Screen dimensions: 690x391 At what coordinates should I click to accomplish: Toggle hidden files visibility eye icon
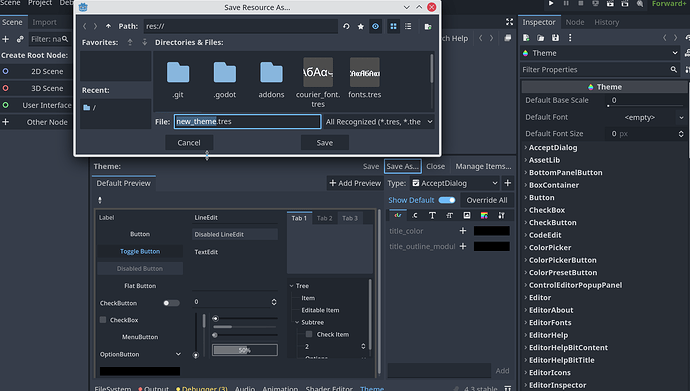pos(375,26)
